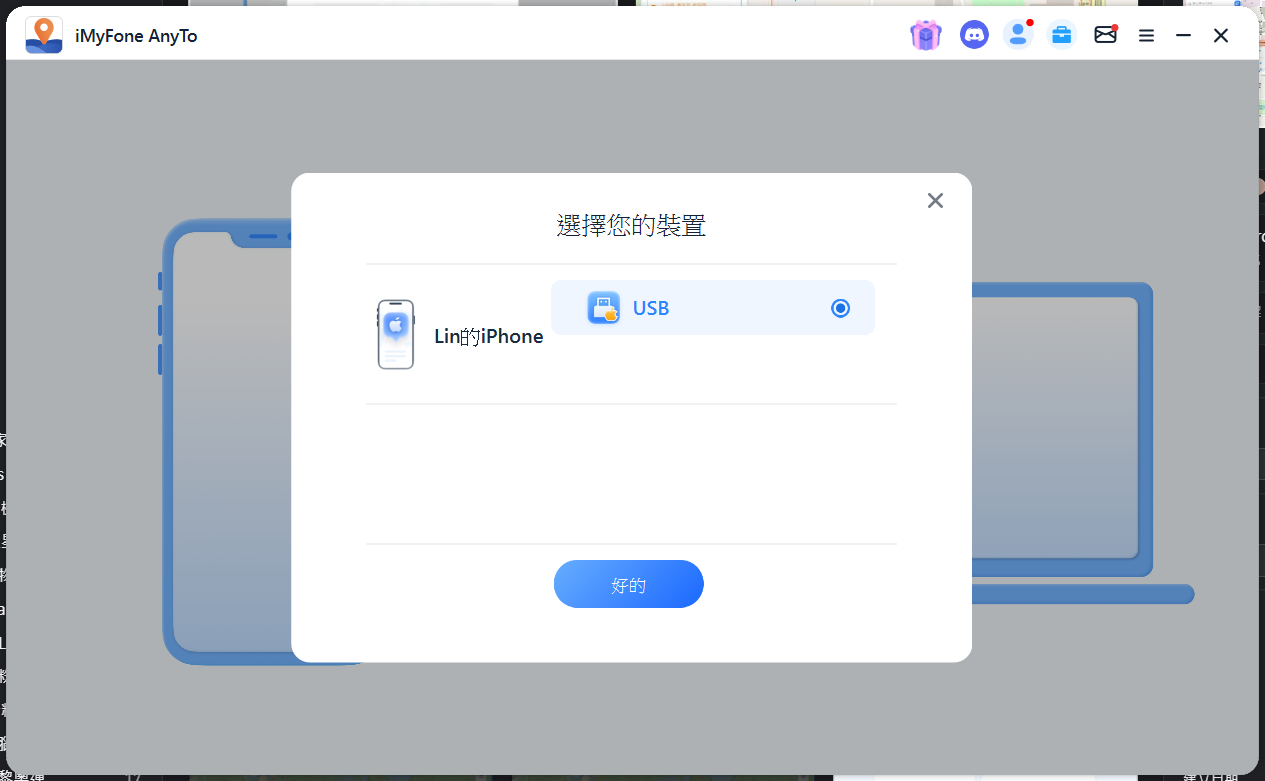The height and width of the screenshot is (781, 1265).
Task: Open the user account profile icon
Action: (1017, 35)
